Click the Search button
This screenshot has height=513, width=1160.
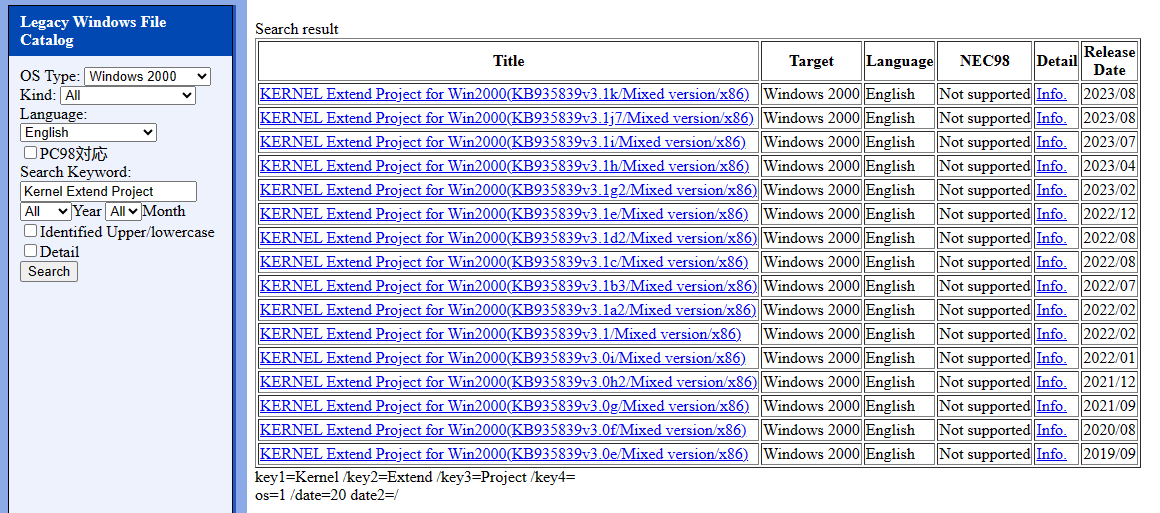tap(48, 271)
